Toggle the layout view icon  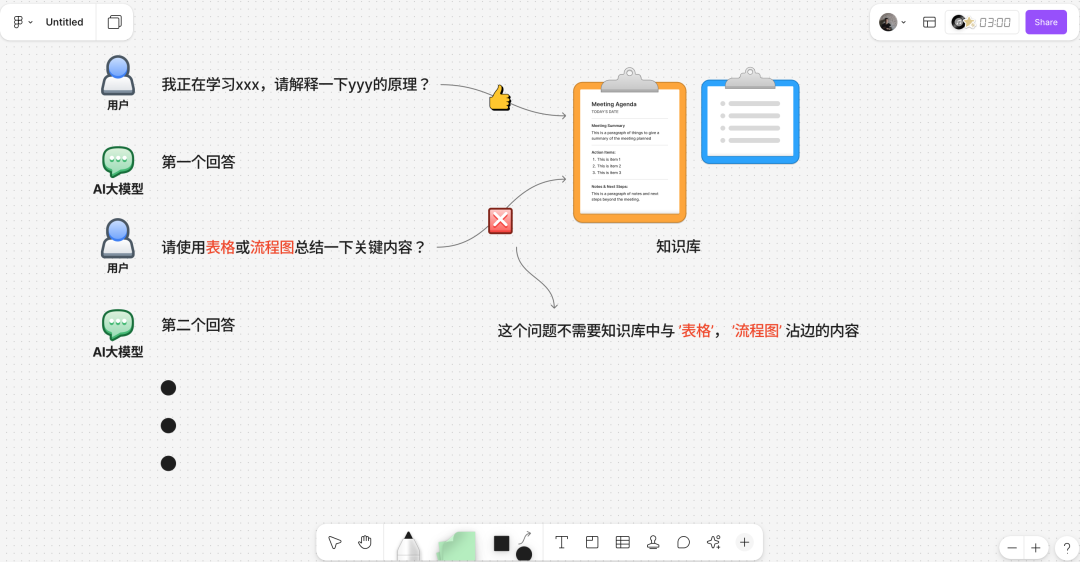pos(929,22)
